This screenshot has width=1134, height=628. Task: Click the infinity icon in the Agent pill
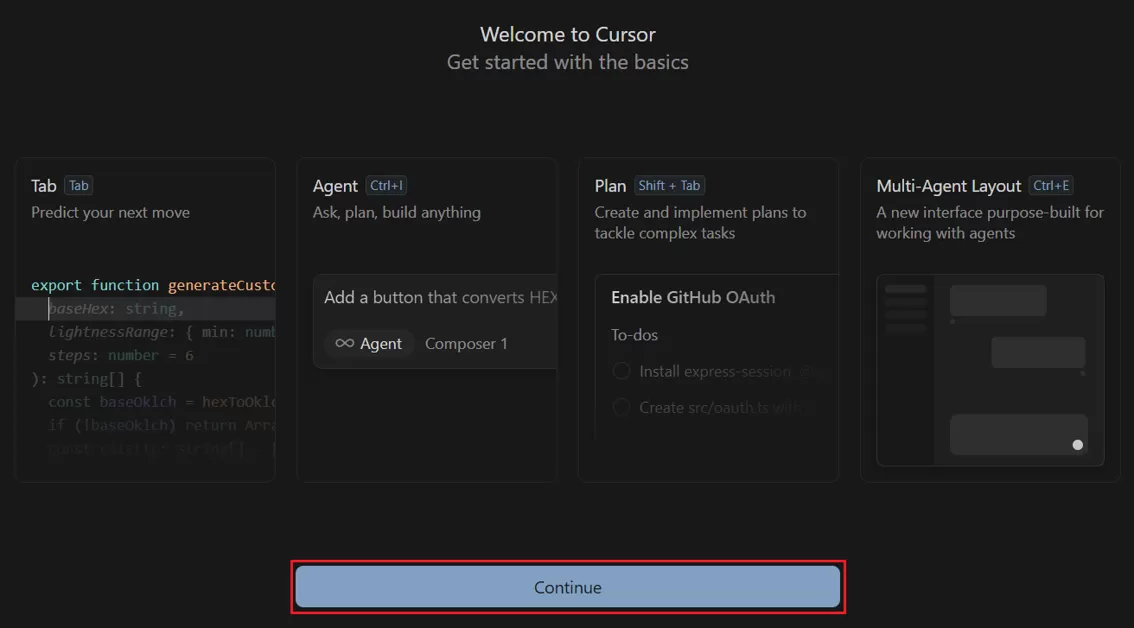click(x=344, y=343)
